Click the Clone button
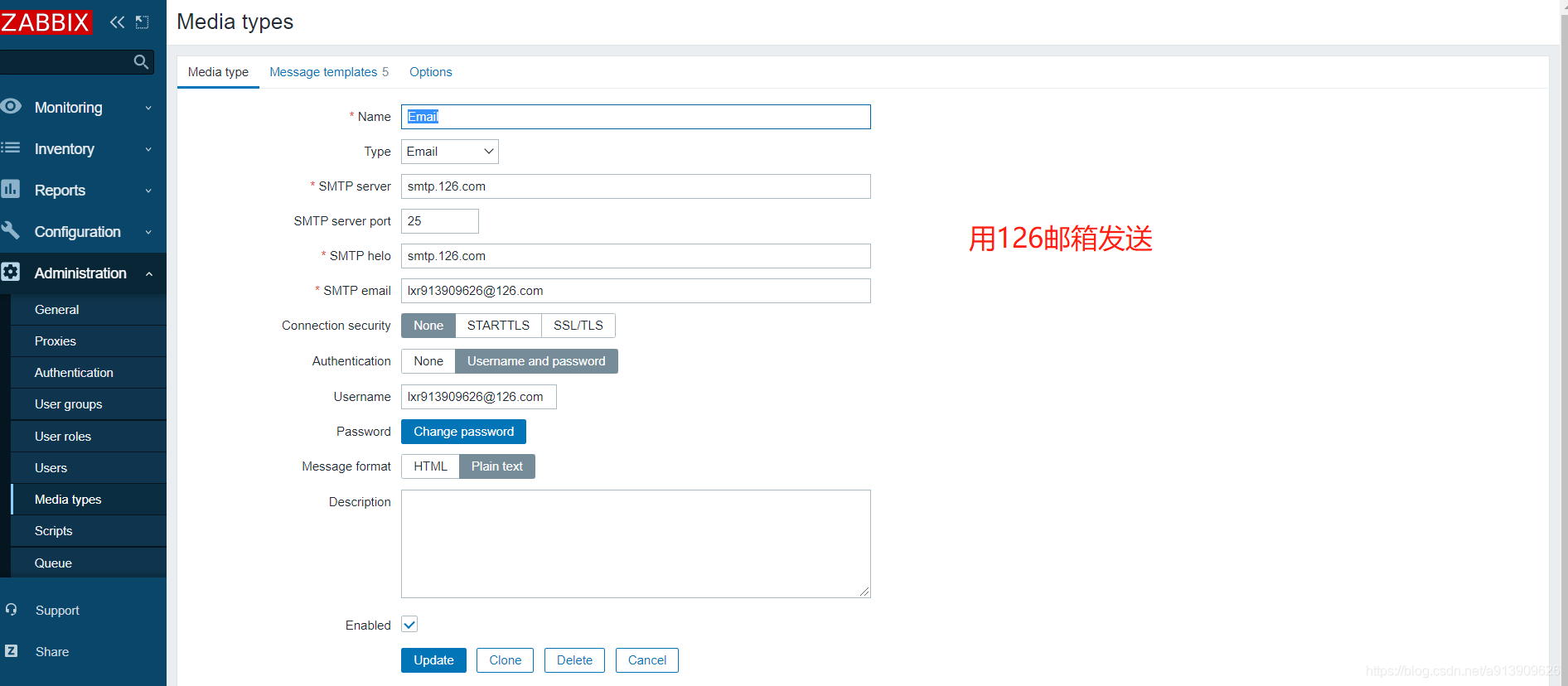 pyautogui.click(x=505, y=660)
